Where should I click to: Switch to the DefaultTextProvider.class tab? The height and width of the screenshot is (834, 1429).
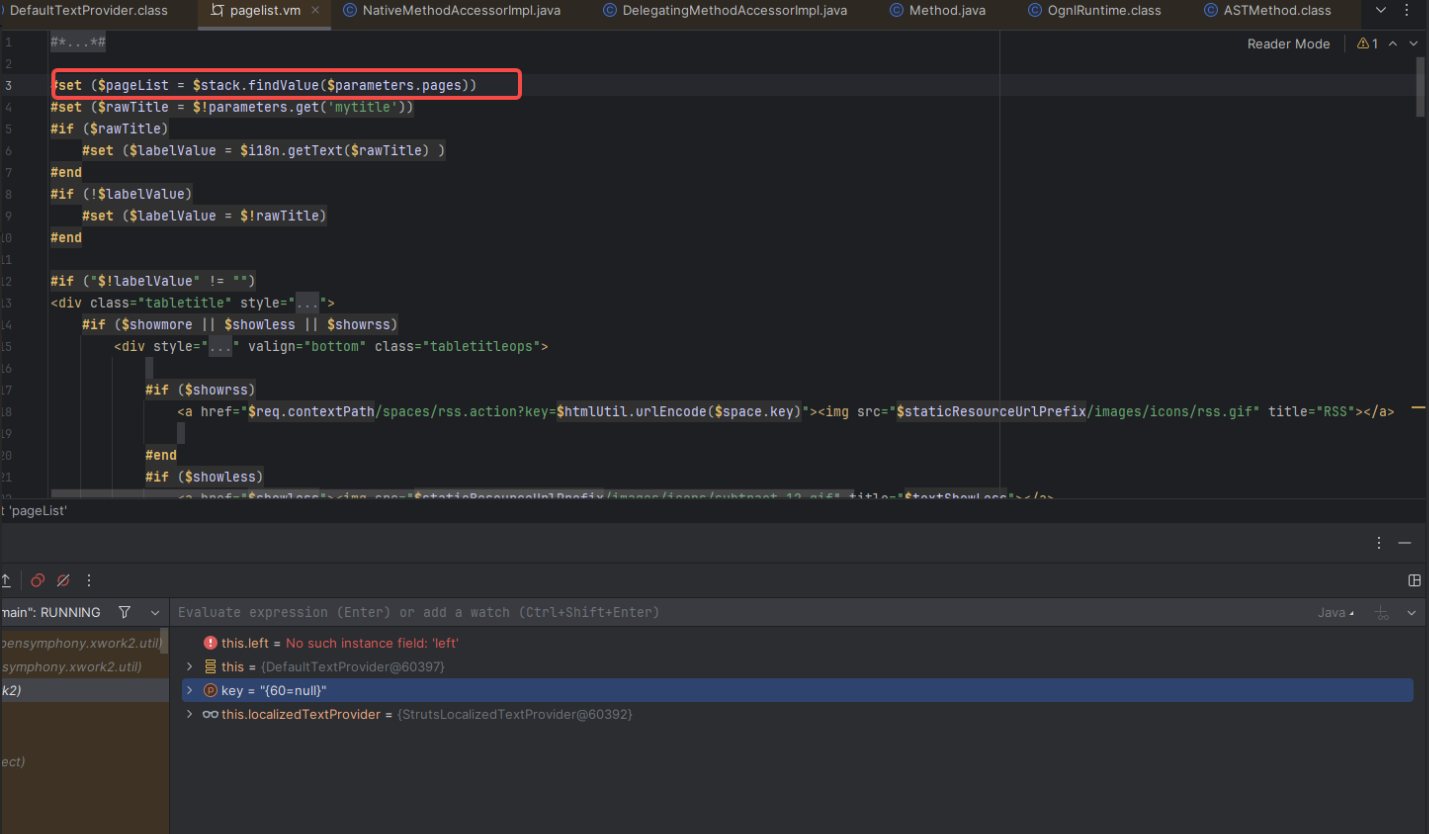point(88,11)
